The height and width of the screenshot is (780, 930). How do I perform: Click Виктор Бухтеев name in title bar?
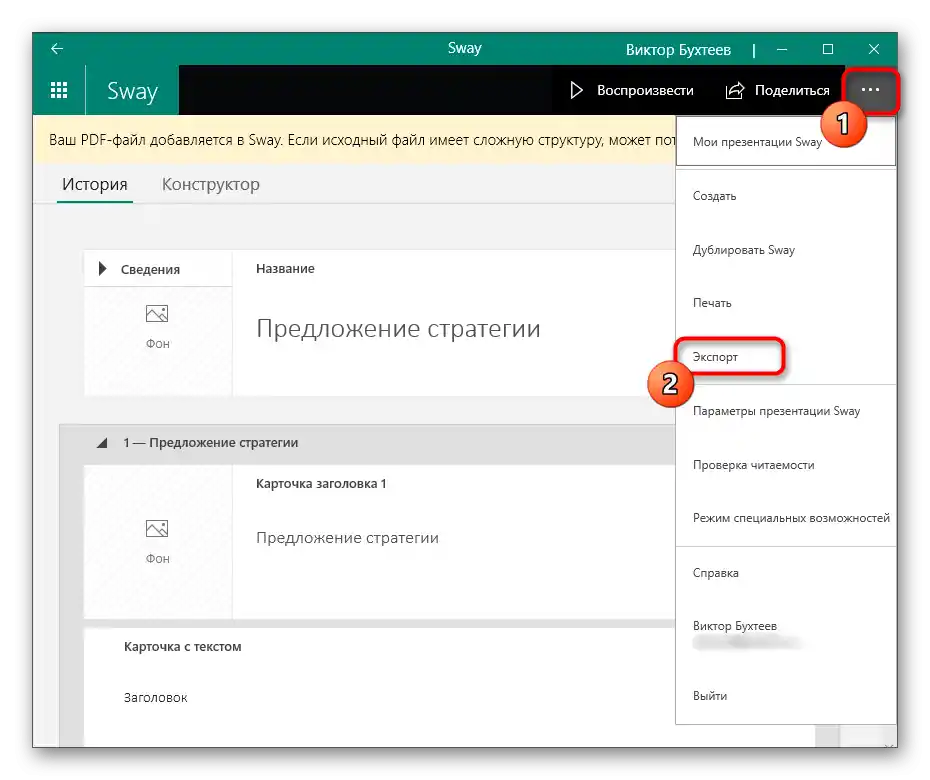click(678, 50)
